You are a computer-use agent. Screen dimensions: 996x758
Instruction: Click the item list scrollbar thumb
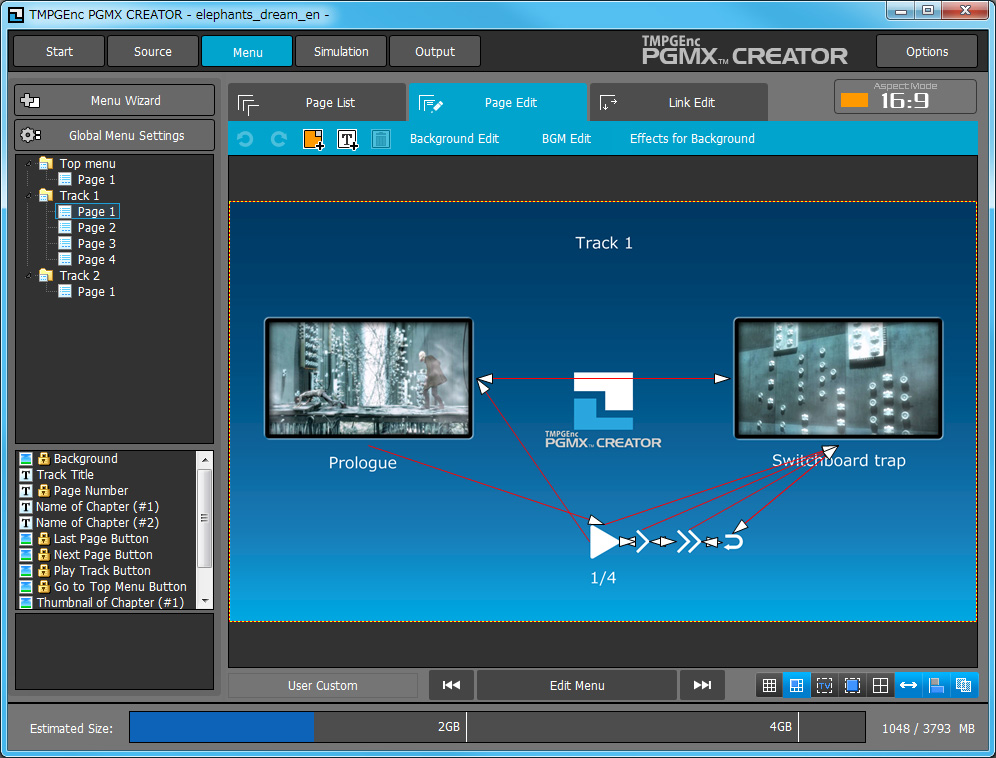click(205, 518)
